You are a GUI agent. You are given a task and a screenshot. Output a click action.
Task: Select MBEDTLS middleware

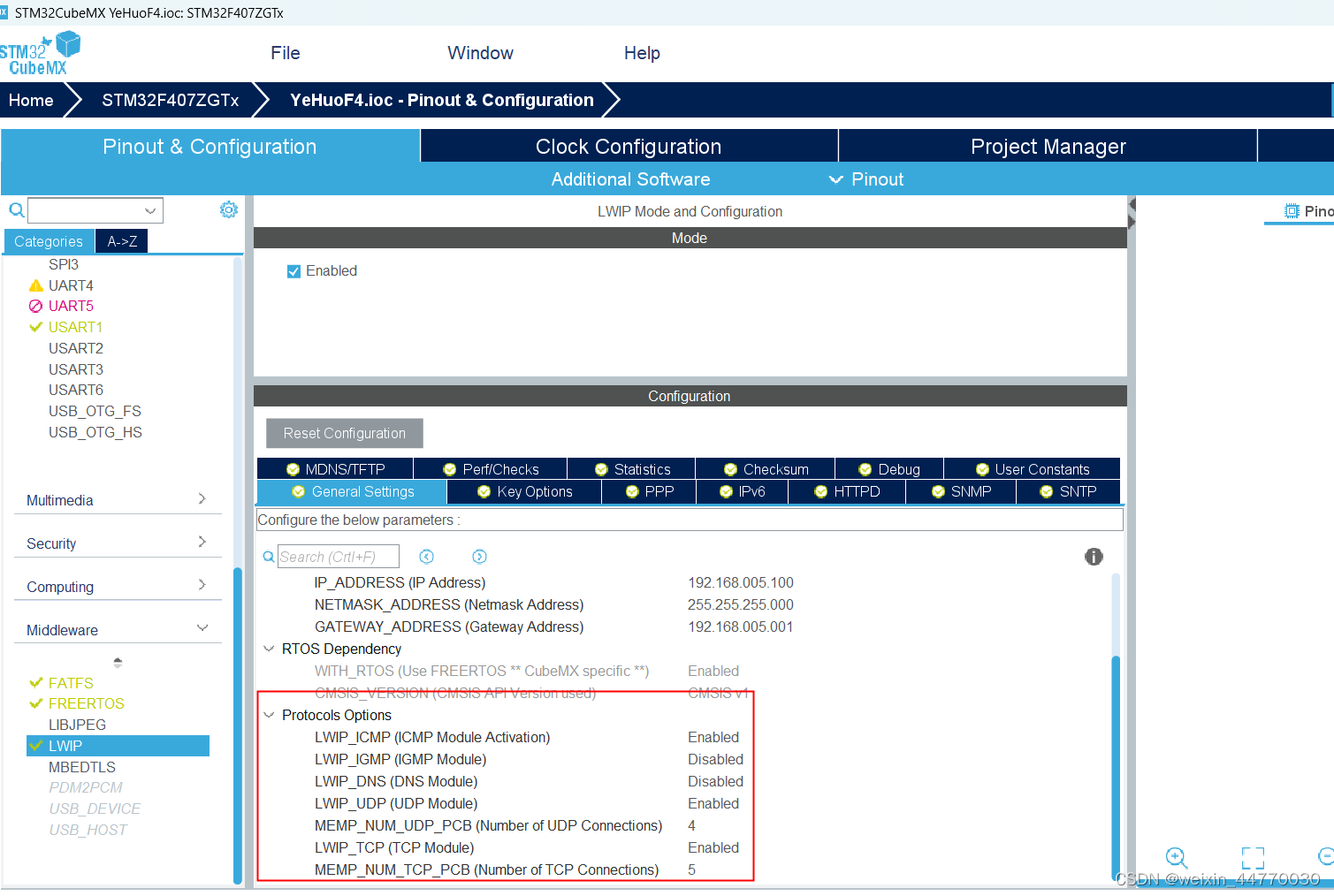pyautogui.click(x=81, y=767)
